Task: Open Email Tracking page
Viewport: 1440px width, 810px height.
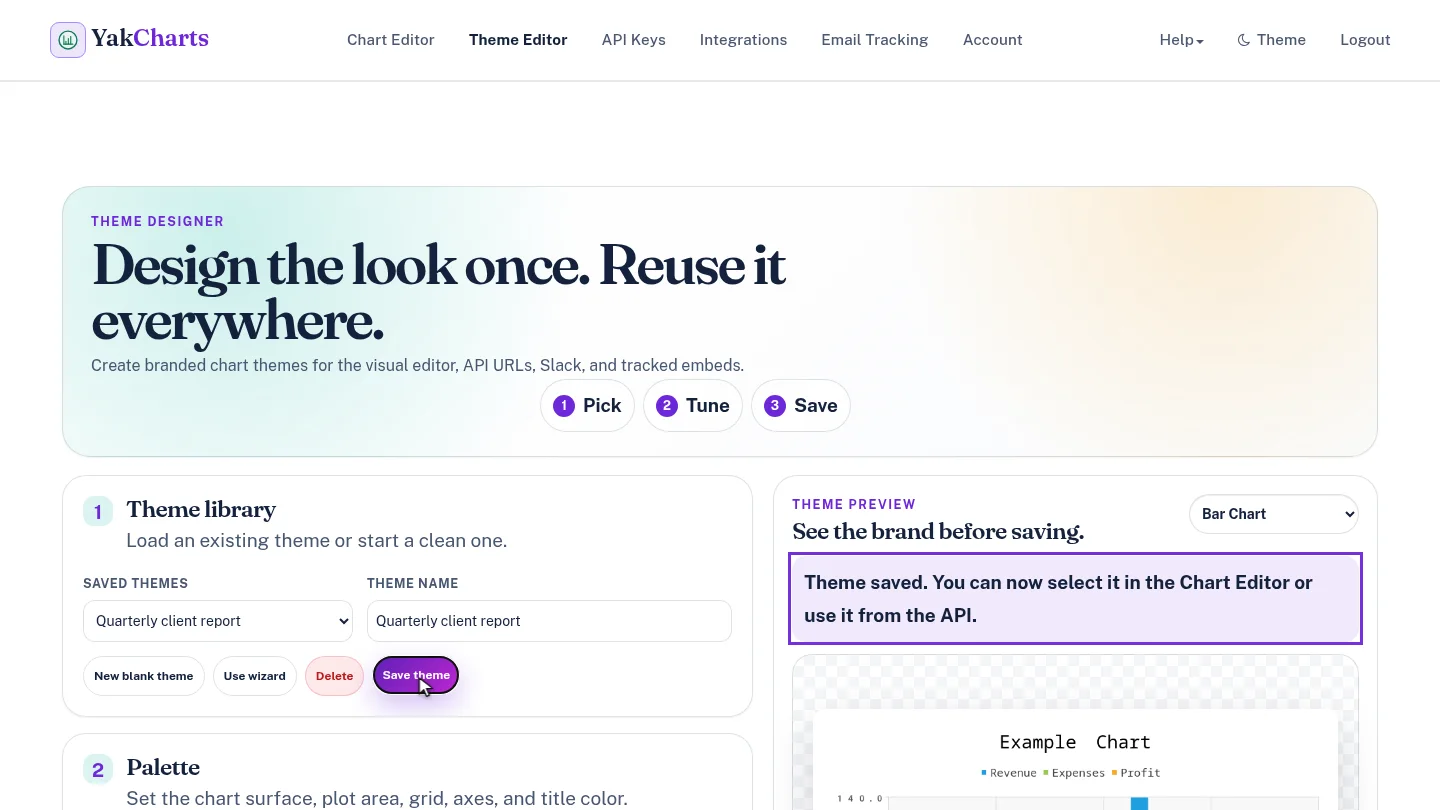Action: coord(875,40)
